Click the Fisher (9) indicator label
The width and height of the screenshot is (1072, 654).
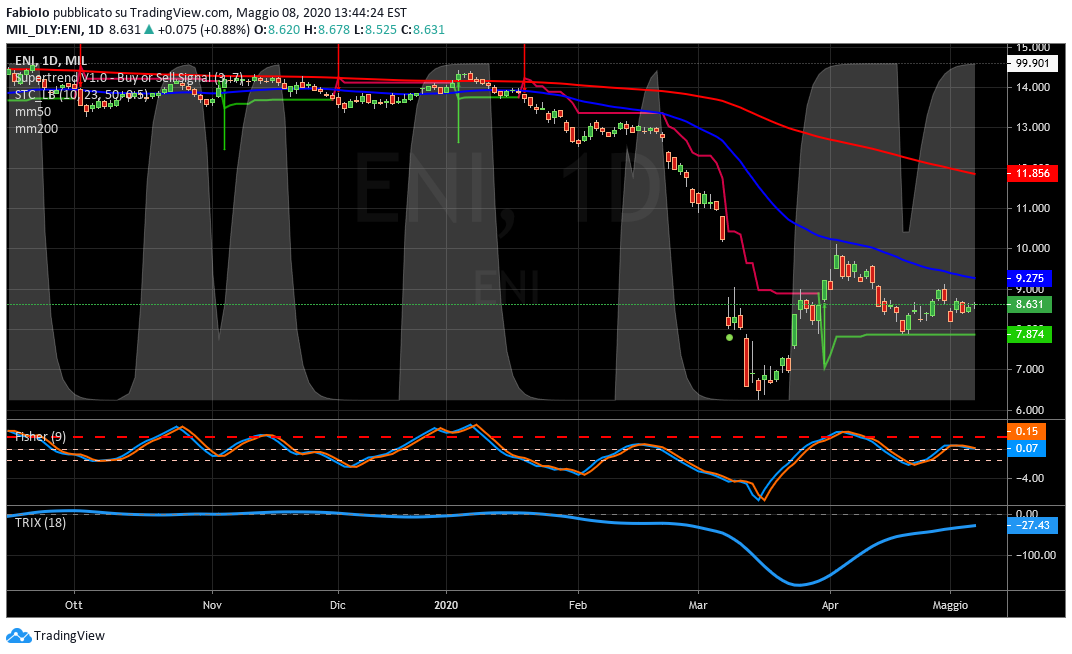point(40,436)
